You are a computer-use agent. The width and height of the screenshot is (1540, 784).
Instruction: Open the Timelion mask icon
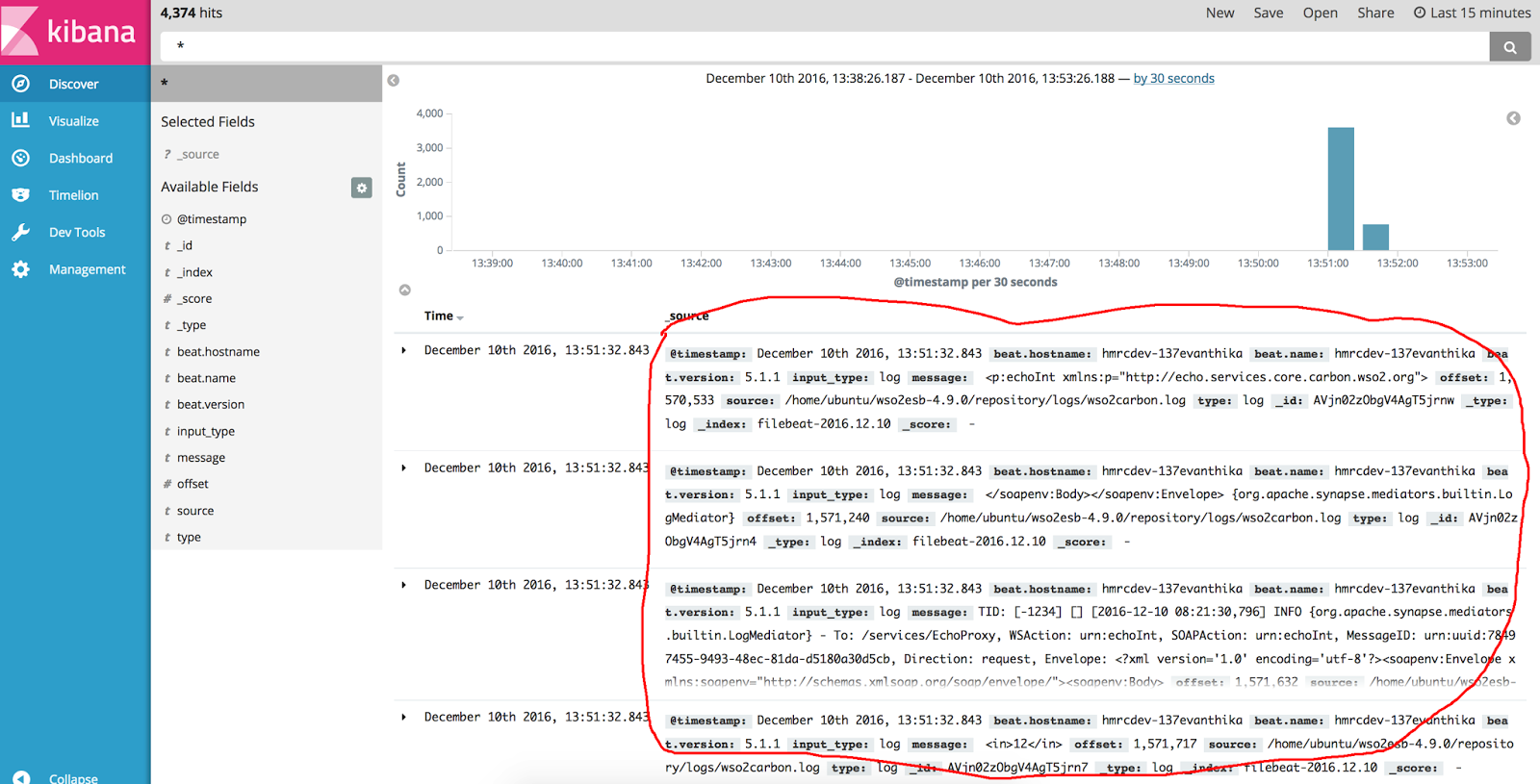21,194
